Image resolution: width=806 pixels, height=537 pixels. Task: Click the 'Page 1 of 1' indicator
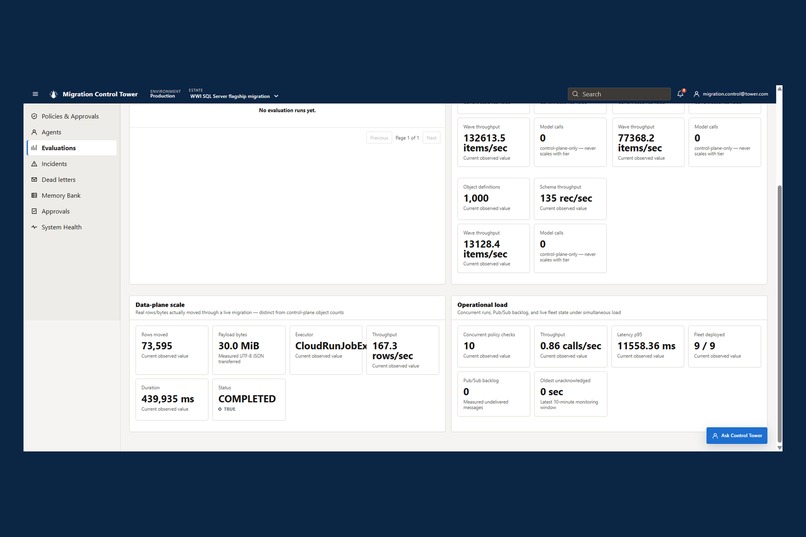(407, 138)
